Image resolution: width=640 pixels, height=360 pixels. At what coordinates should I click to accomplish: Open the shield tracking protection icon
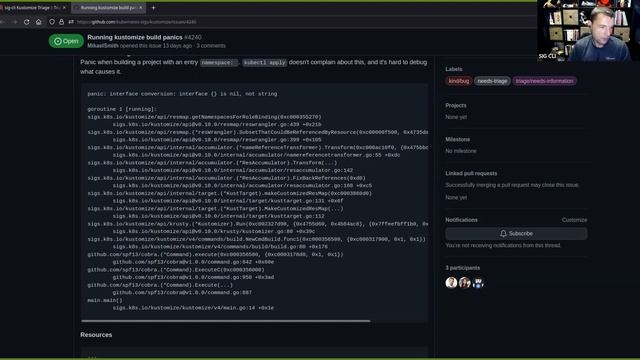point(52,22)
